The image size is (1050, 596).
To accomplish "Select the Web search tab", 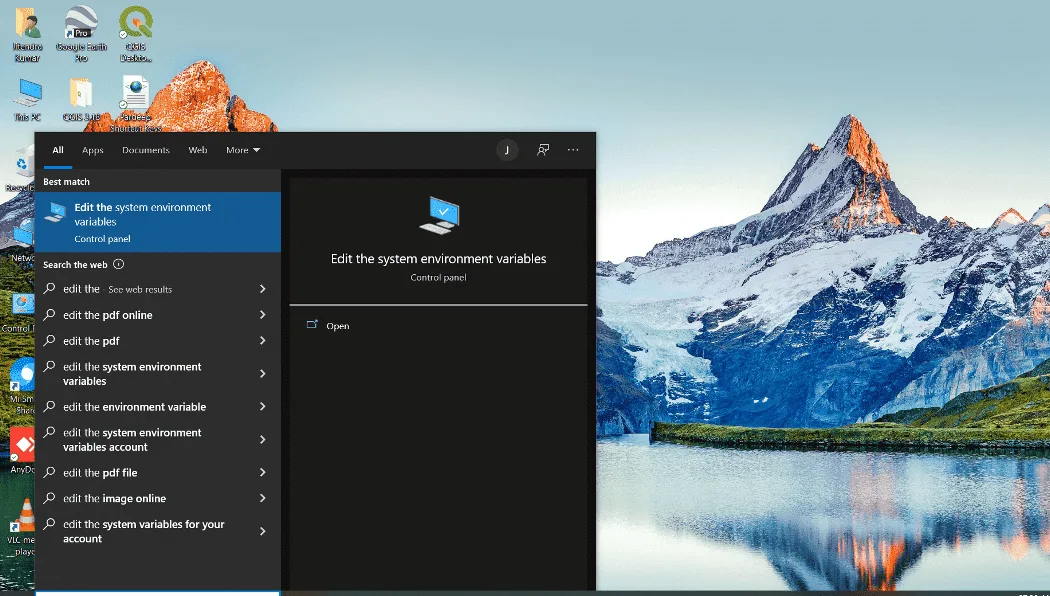I will (x=198, y=150).
